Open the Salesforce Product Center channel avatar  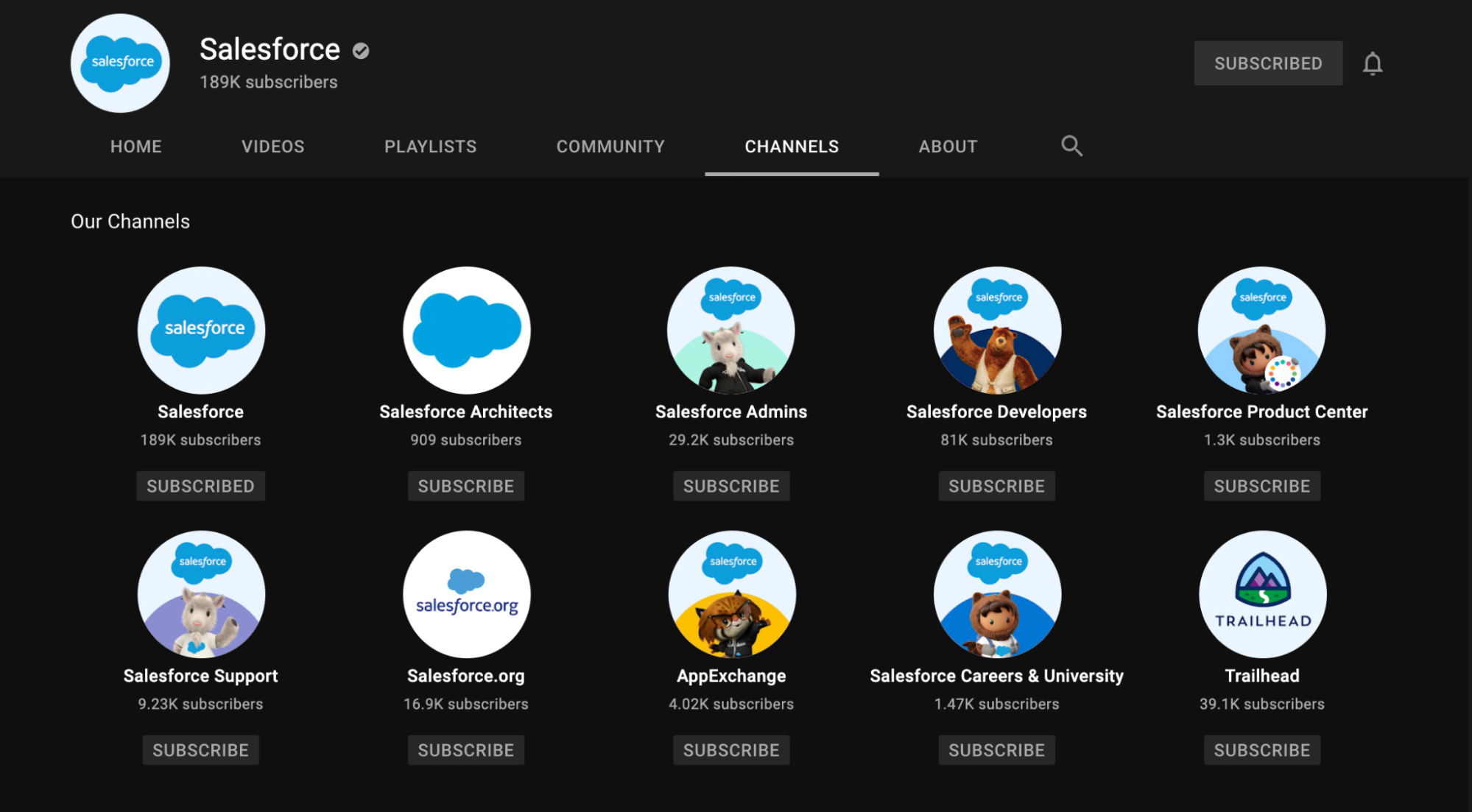coord(1261,330)
